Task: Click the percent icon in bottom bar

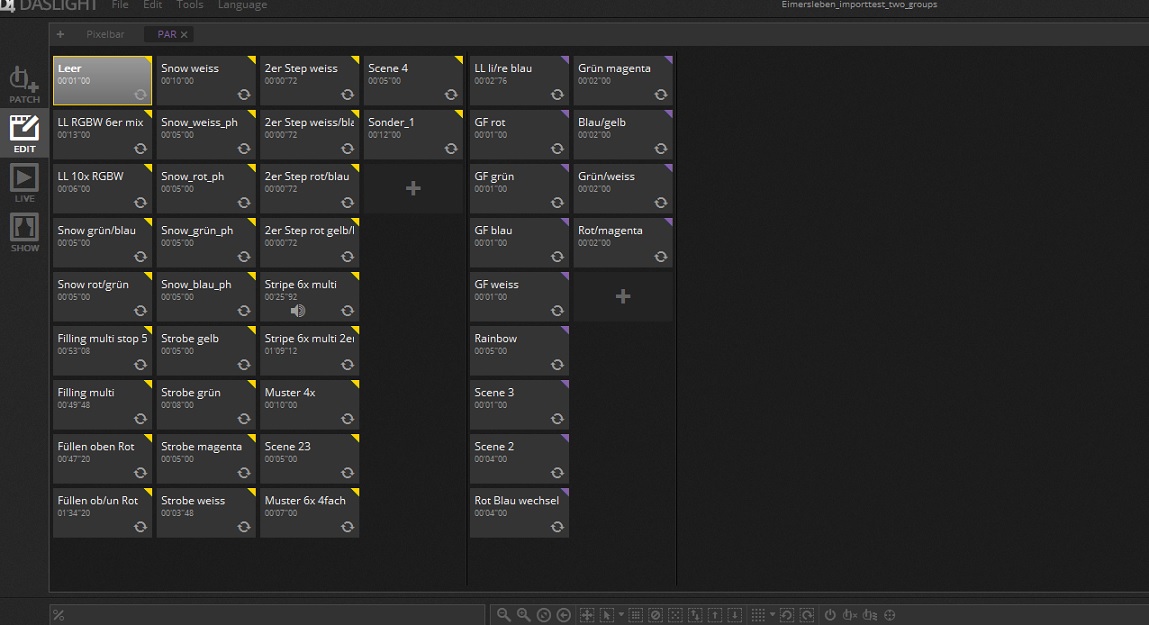Action: pos(59,615)
